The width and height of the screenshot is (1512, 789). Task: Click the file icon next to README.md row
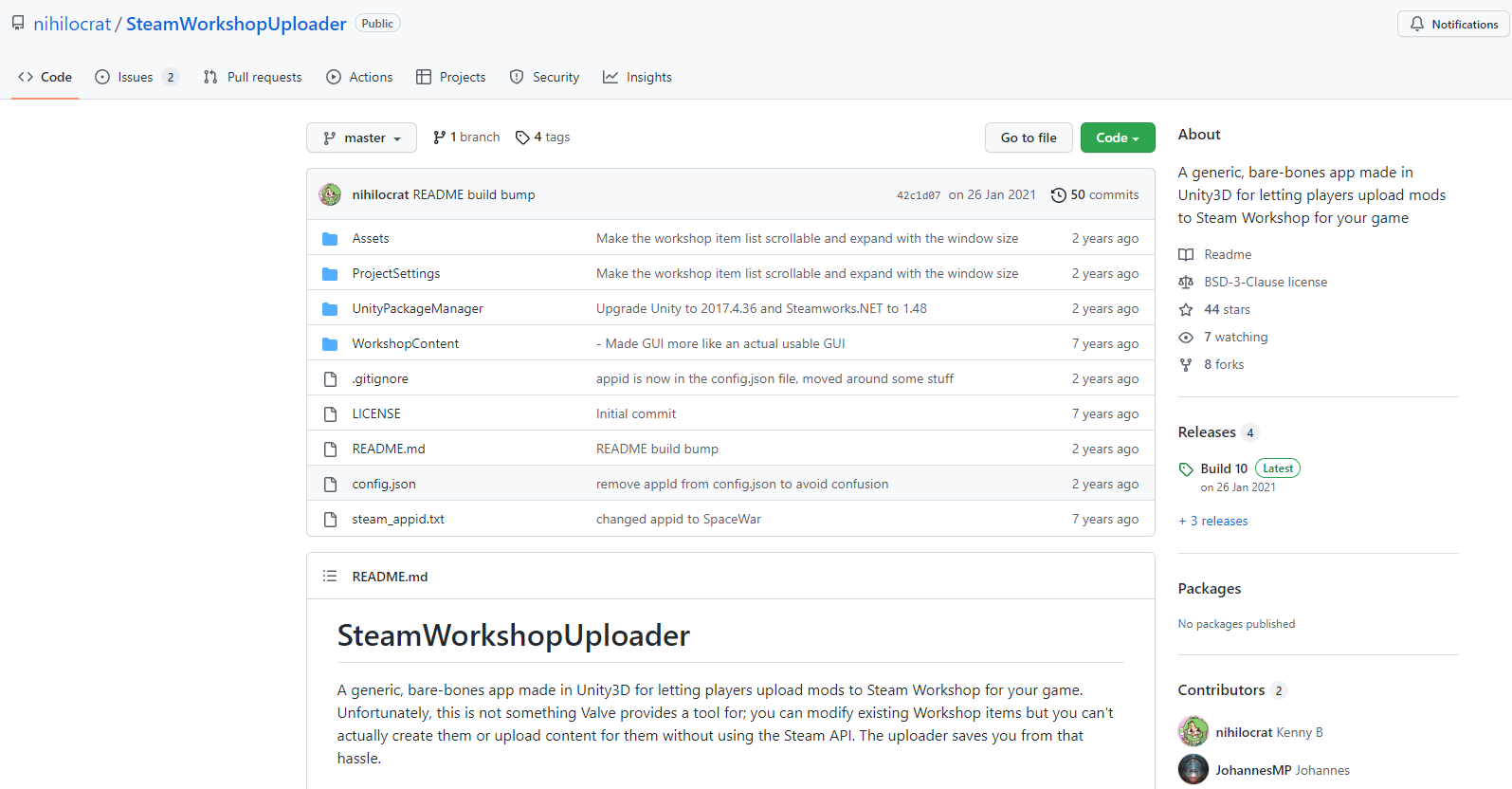pyautogui.click(x=330, y=450)
